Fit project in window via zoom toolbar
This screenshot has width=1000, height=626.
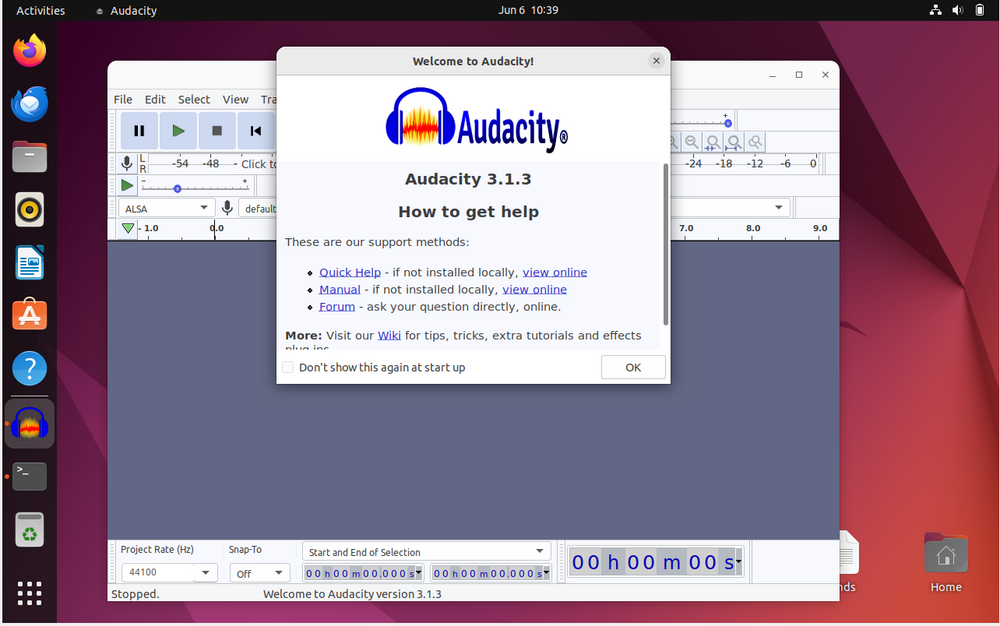pos(733,142)
